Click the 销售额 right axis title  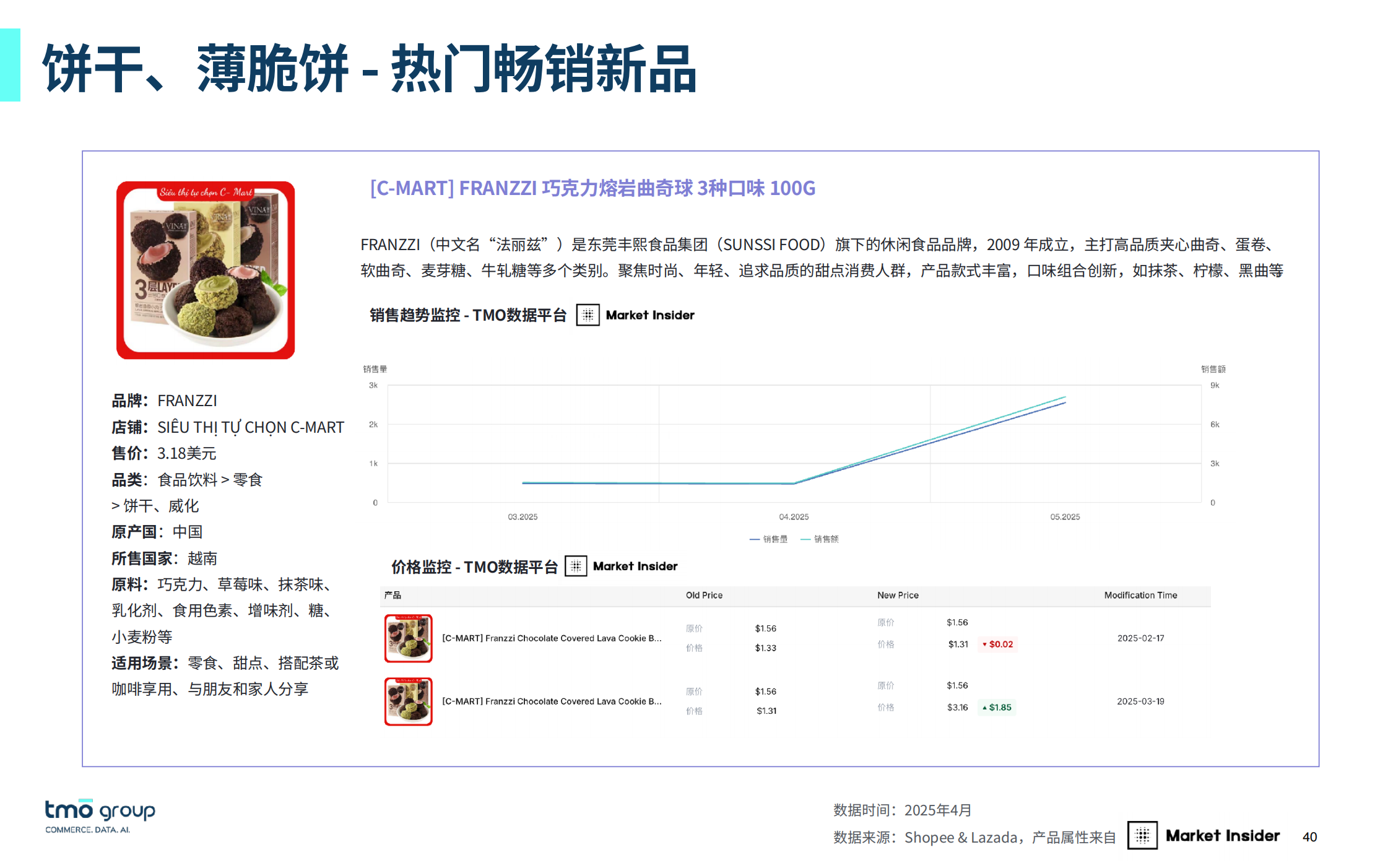coord(1213,370)
